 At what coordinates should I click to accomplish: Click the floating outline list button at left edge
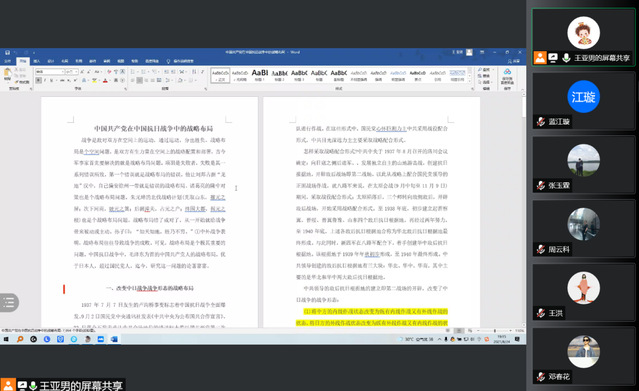click(9, 303)
